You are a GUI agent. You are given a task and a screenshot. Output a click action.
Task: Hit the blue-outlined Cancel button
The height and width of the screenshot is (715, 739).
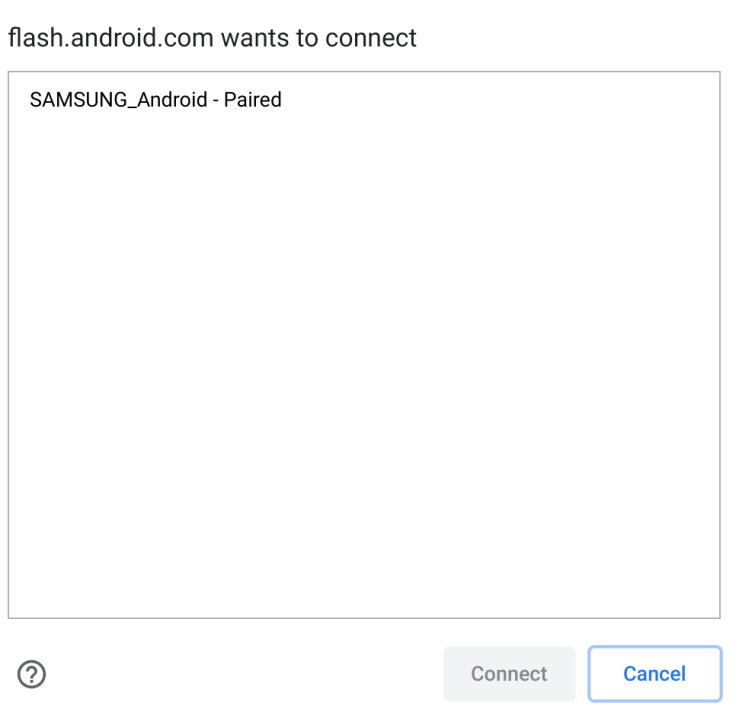coord(654,673)
